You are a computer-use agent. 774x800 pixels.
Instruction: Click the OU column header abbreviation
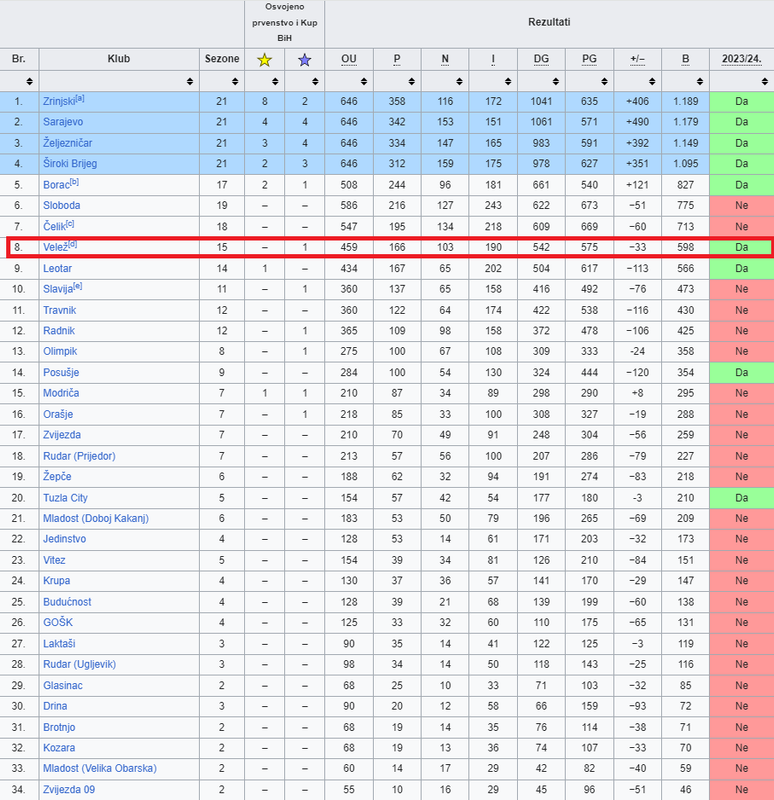(x=349, y=59)
